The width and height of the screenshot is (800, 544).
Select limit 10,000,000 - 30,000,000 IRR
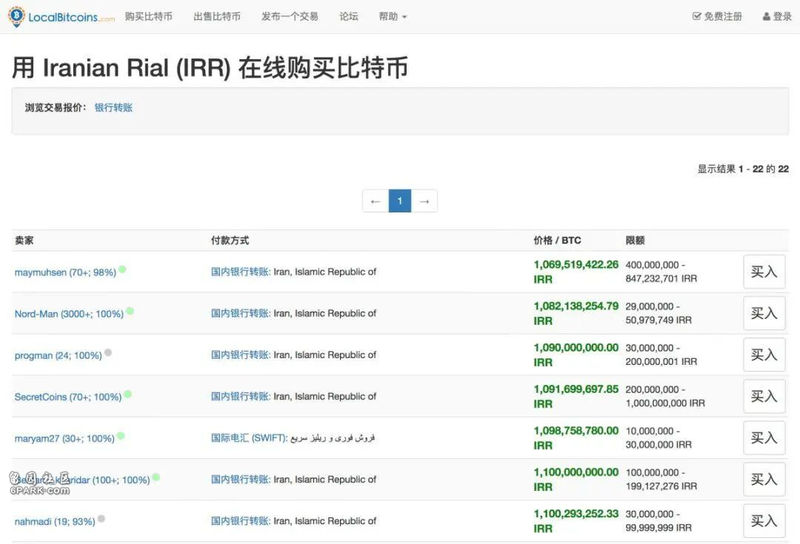pyautogui.click(x=659, y=438)
